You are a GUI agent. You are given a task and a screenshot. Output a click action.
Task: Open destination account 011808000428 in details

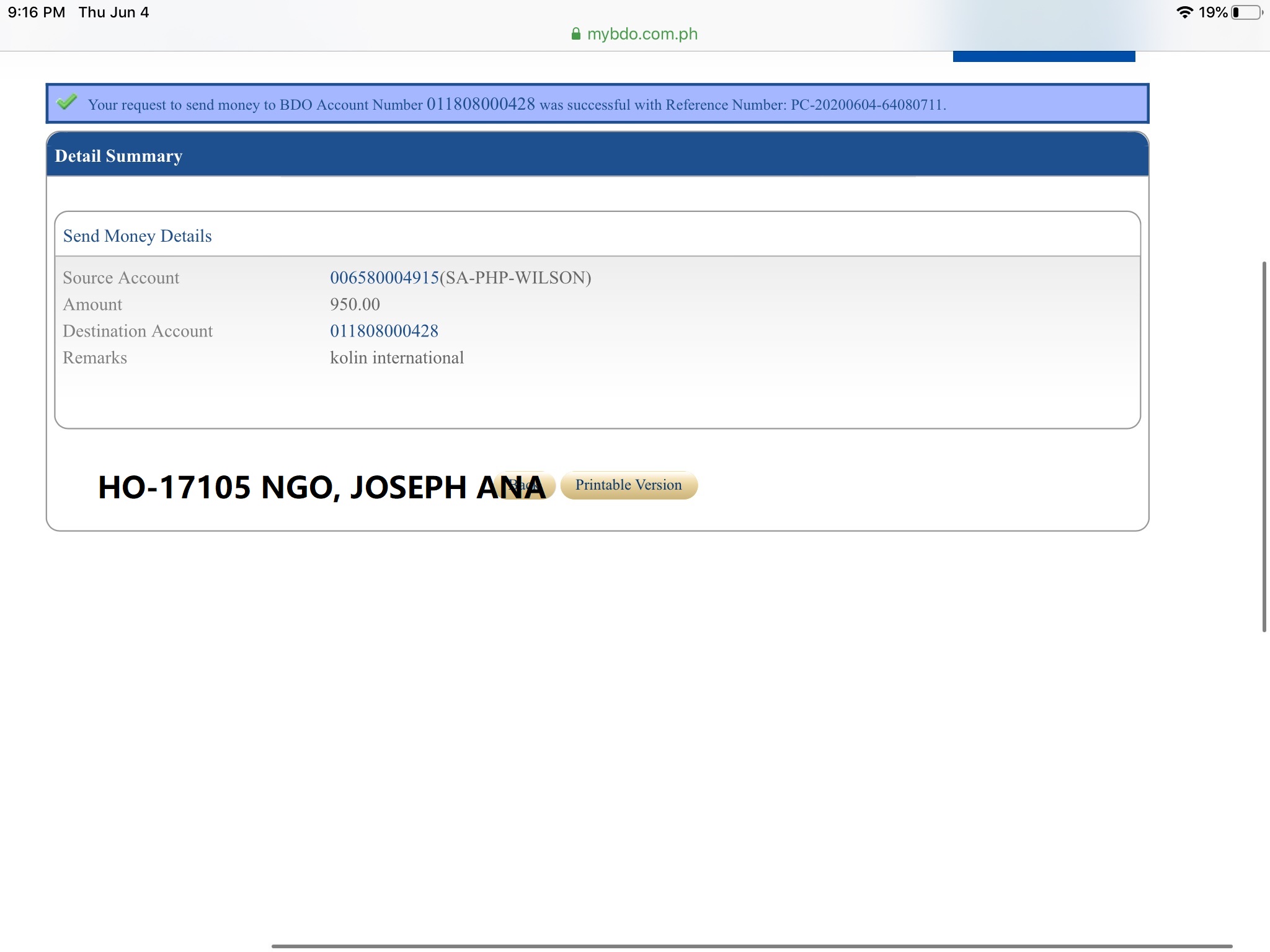pos(384,331)
